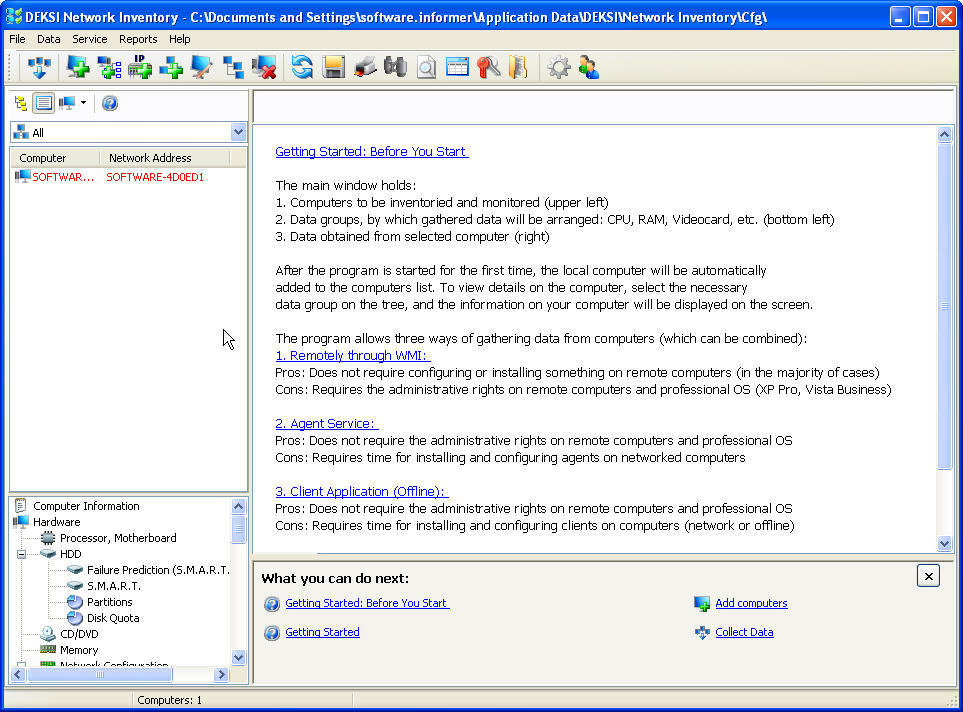Open the Reports menu
This screenshot has width=963, height=712.
coord(138,39)
